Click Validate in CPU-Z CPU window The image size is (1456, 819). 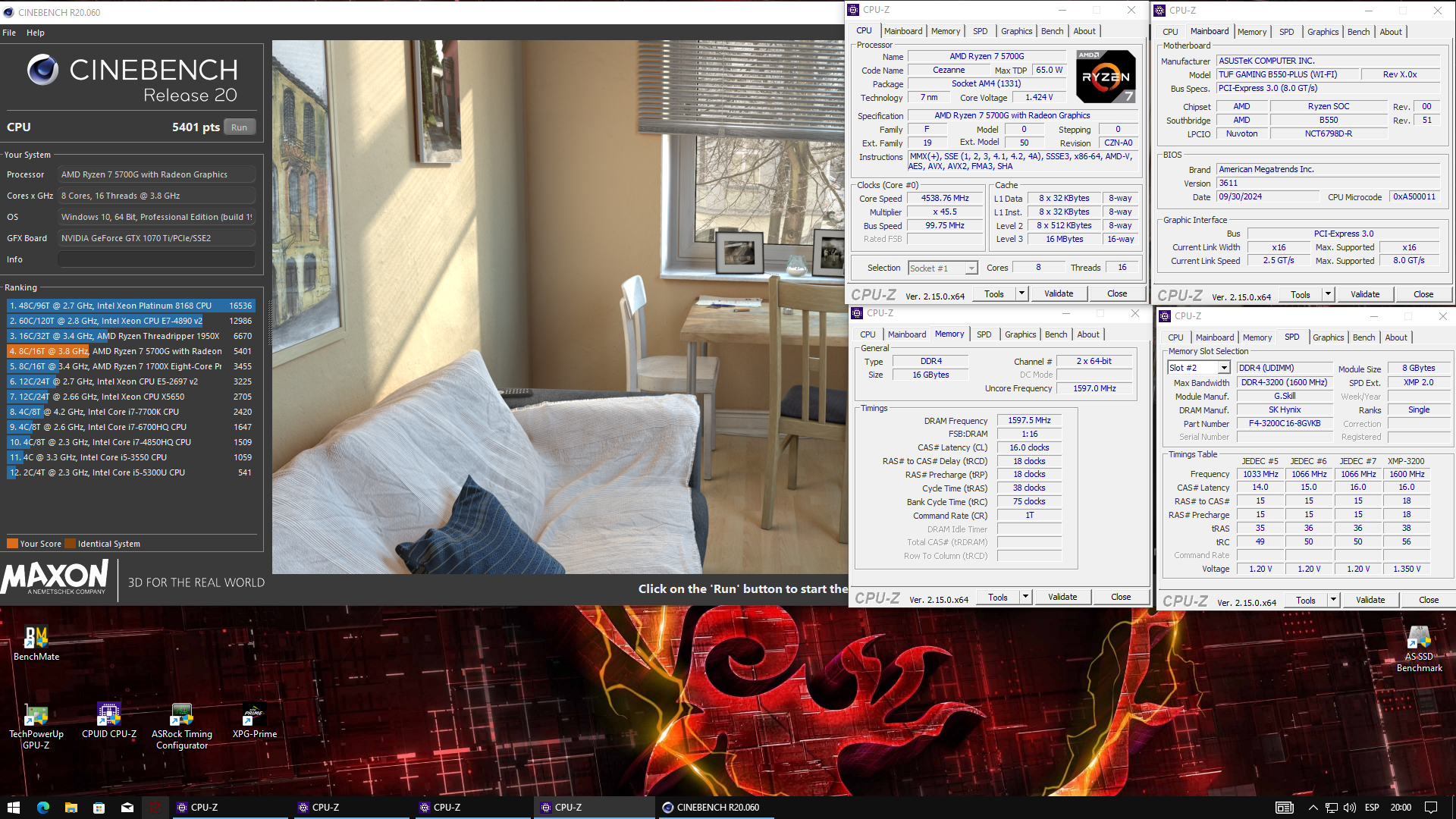1059,293
